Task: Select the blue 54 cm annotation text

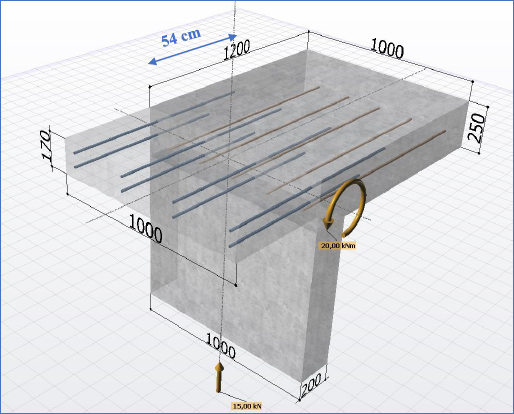Action: (181, 37)
